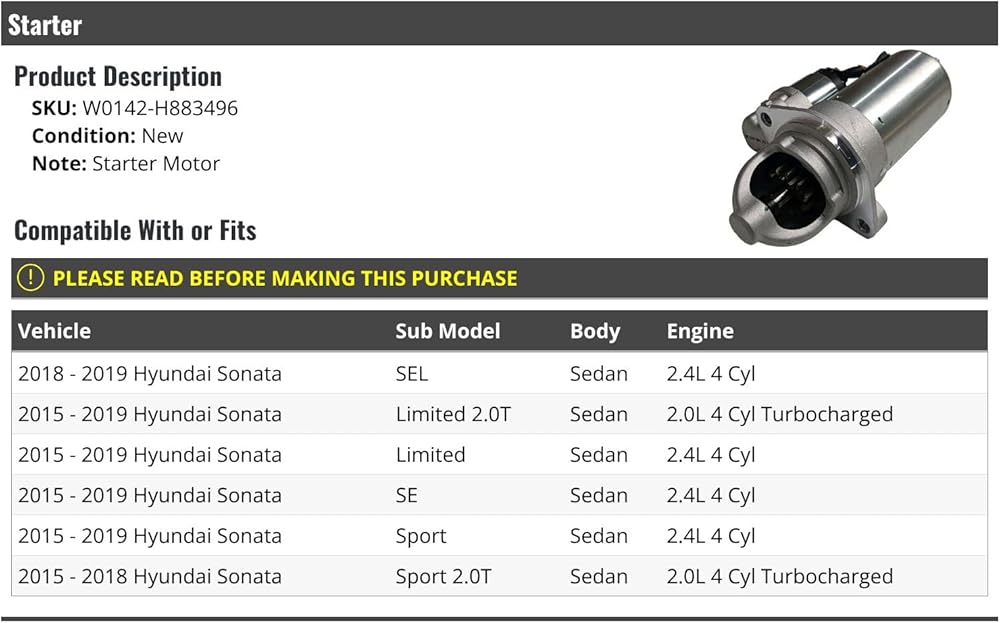Screen dimensions: 1000x623
Task: Click the Sub Model column header
Action: [x=448, y=331]
